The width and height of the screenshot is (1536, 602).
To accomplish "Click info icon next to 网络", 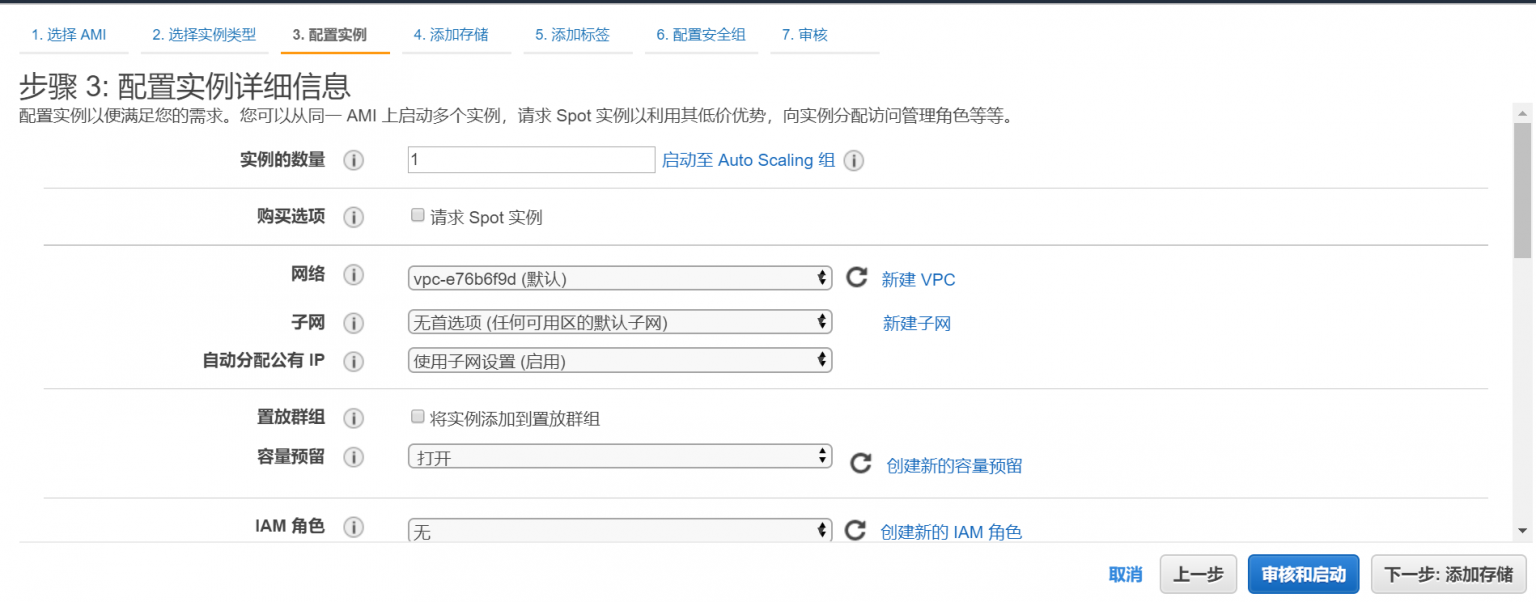I will click(x=353, y=275).
